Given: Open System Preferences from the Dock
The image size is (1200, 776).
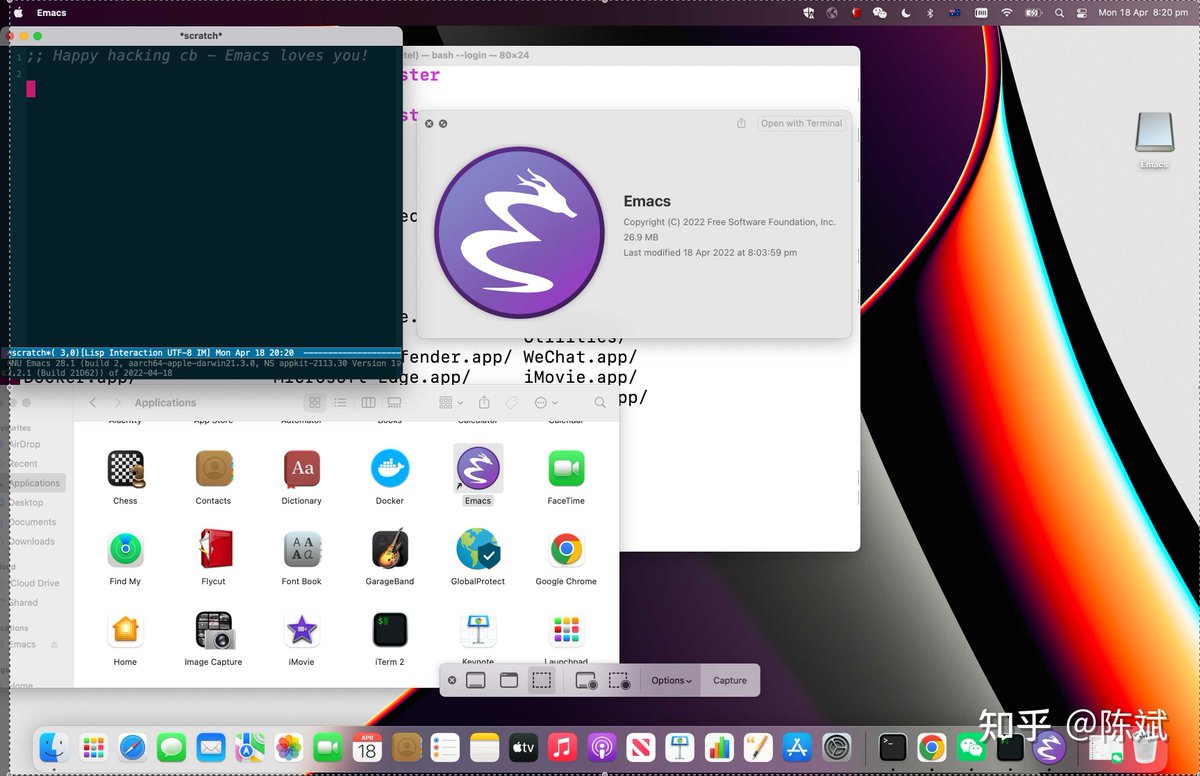Looking at the screenshot, I should tap(836, 747).
